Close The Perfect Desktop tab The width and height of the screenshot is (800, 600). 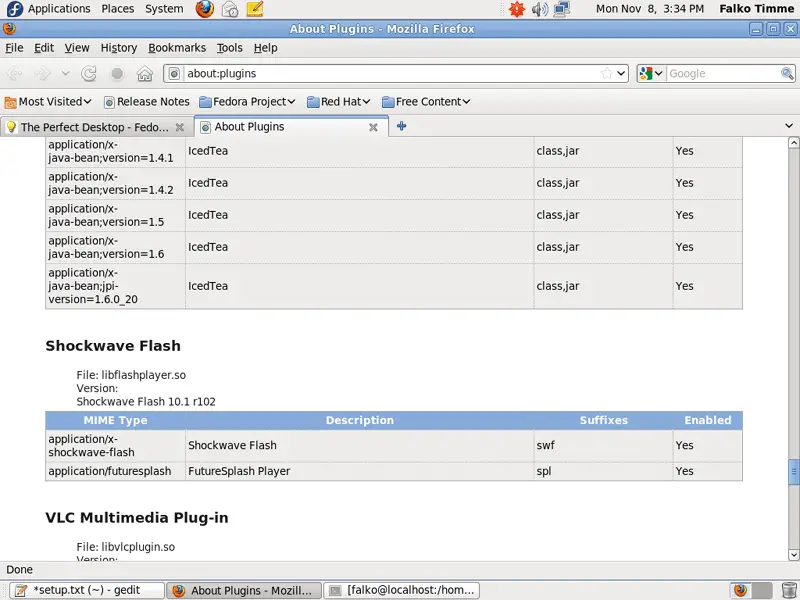pos(180,127)
